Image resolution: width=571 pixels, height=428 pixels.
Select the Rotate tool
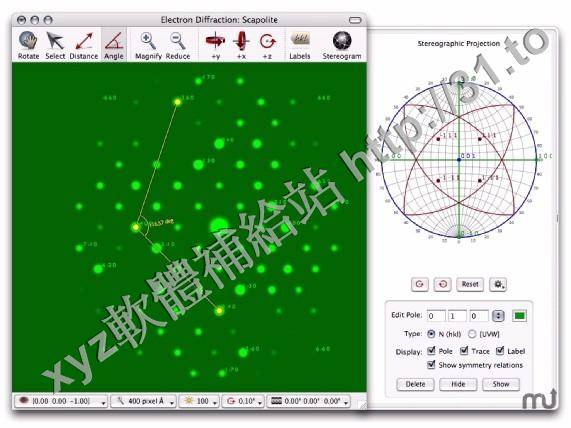(x=28, y=45)
